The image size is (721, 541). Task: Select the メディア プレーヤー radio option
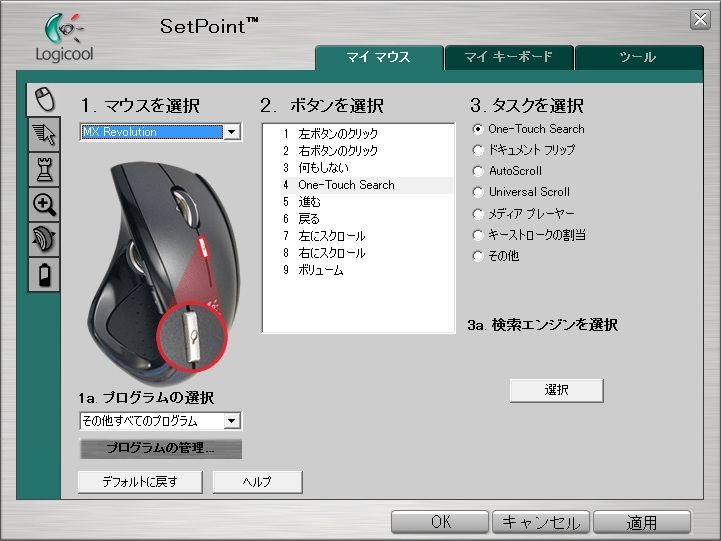pos(478,214)
